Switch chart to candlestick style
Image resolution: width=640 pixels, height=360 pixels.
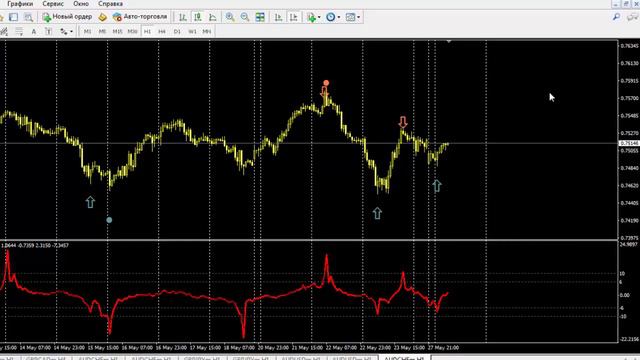[x=198, y=17]
